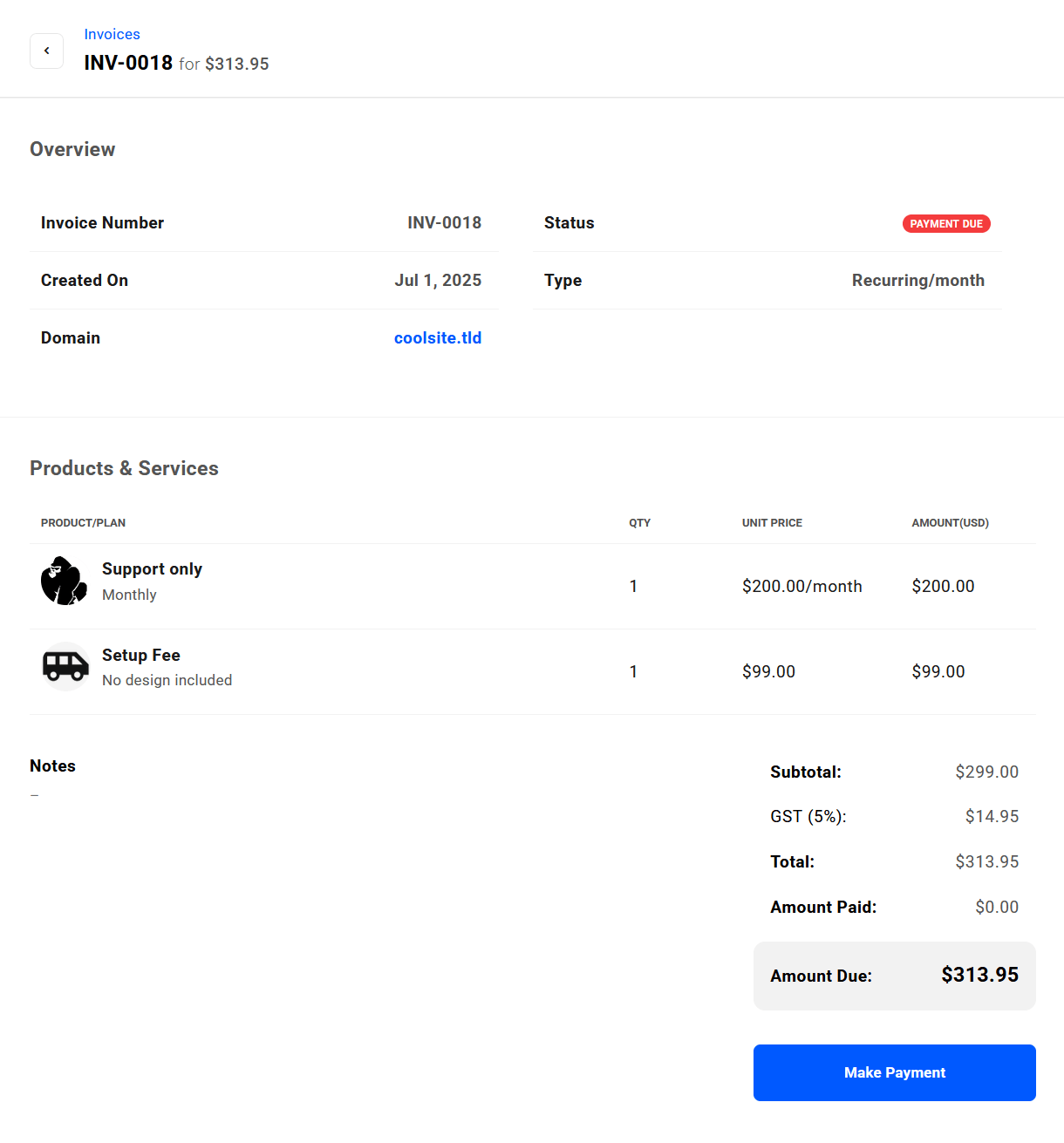Click the UNIT PRICE column header

point(772,523)
